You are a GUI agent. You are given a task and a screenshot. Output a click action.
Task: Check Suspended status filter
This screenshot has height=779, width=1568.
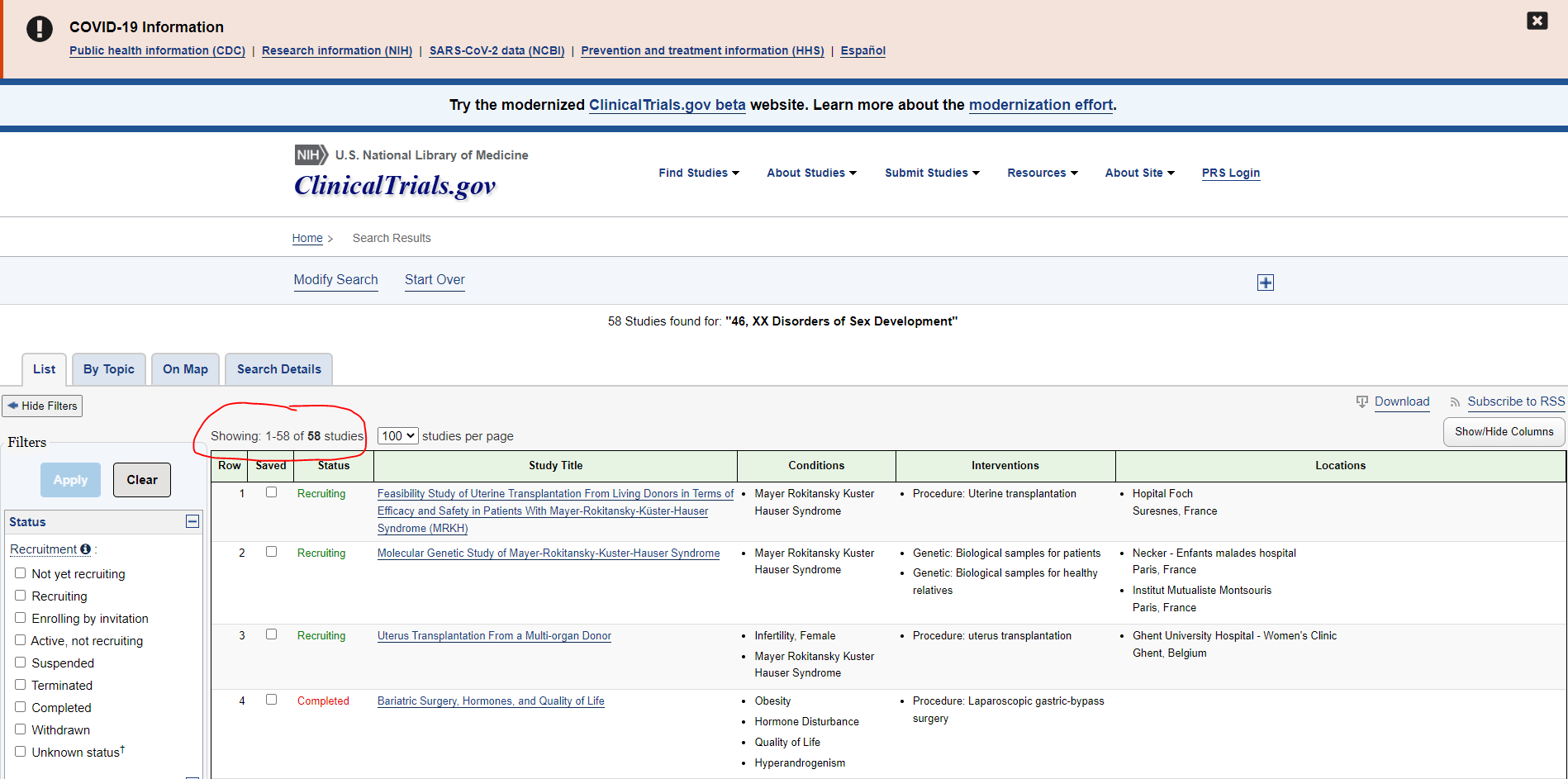point(21,662)
